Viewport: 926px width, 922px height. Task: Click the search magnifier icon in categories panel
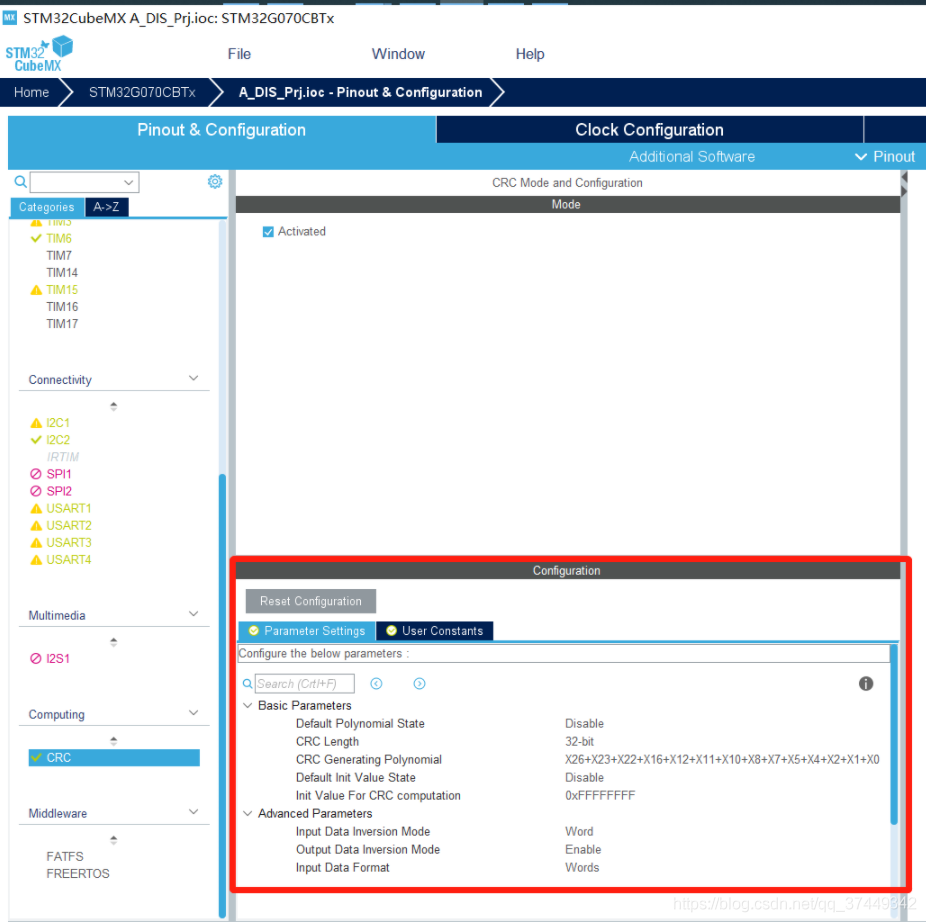pos(20,181)
